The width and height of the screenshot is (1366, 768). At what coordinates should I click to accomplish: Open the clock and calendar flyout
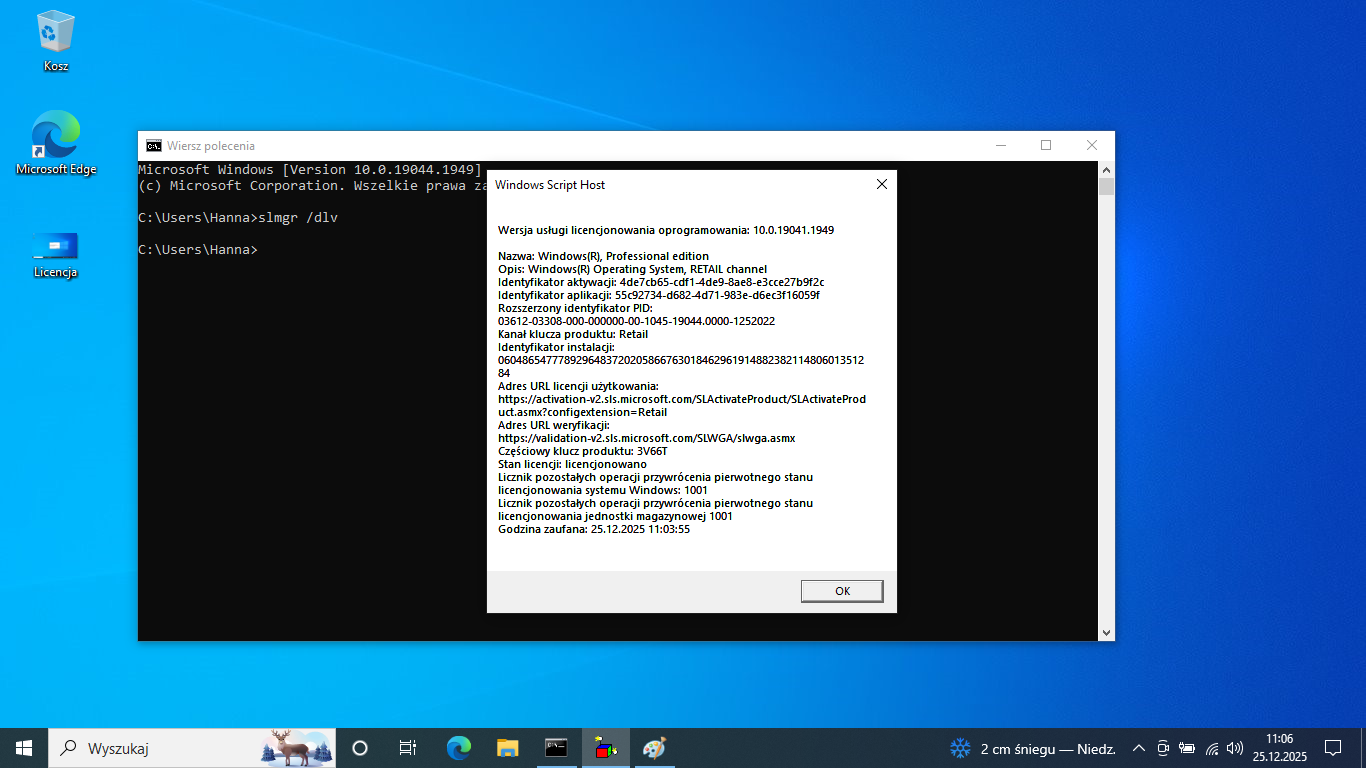(x=1279, y=748)
